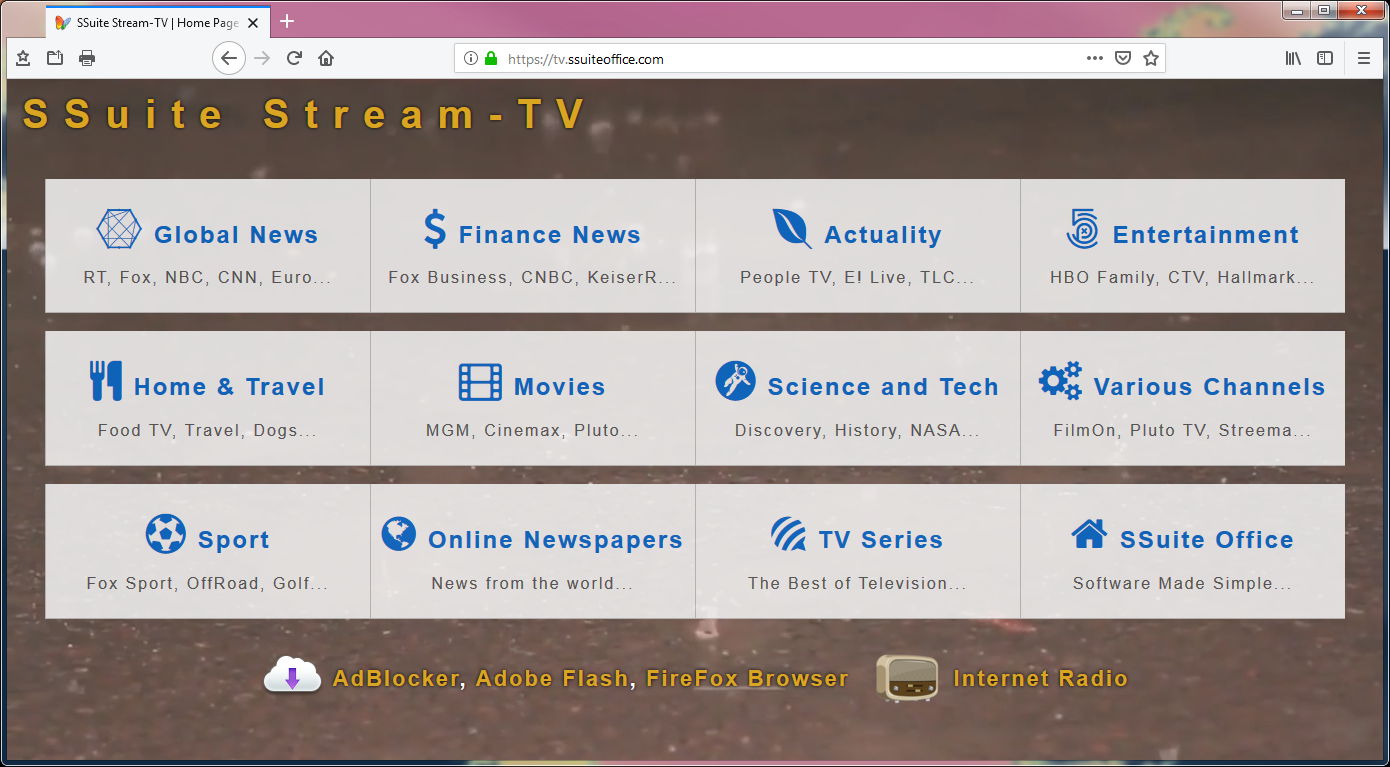This screenshot has height=767, width=1390.
Task: Open the Online Newspapers link
Action: (555, 540)
